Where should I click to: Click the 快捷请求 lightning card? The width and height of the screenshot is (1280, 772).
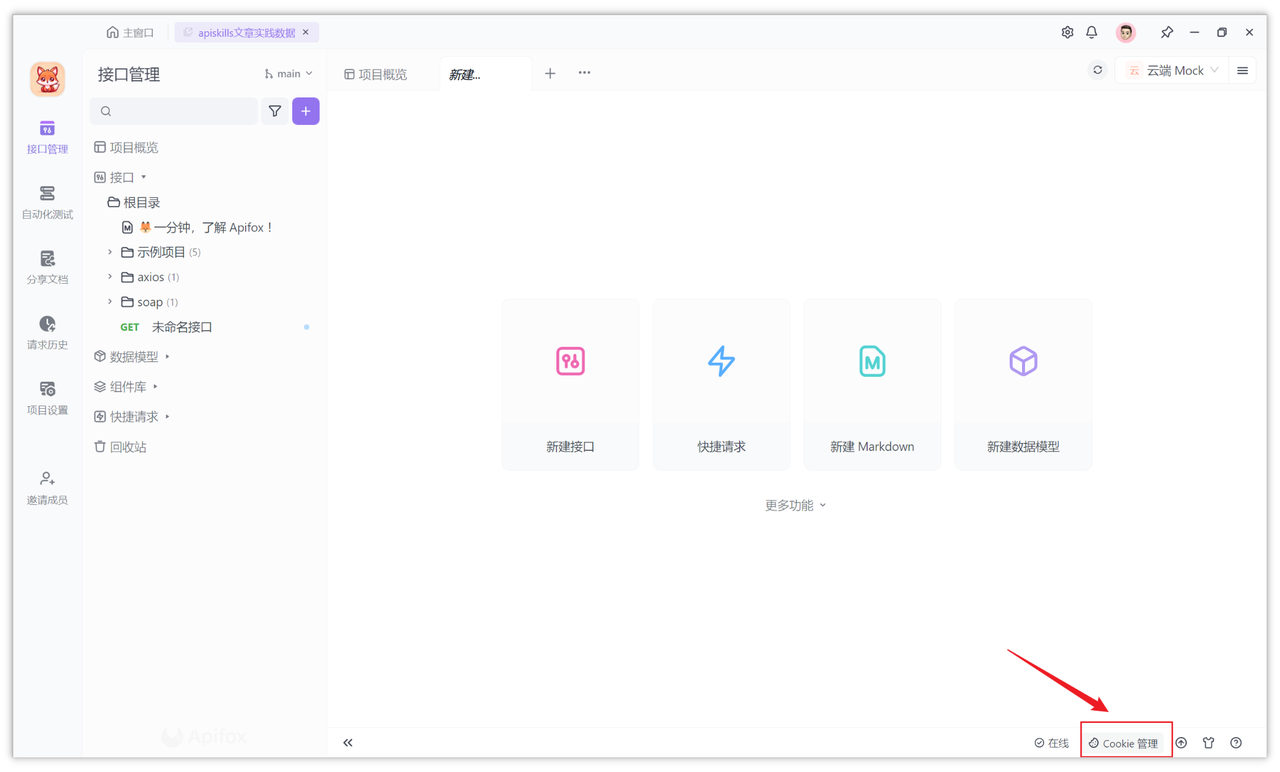[x=721, y=384]
